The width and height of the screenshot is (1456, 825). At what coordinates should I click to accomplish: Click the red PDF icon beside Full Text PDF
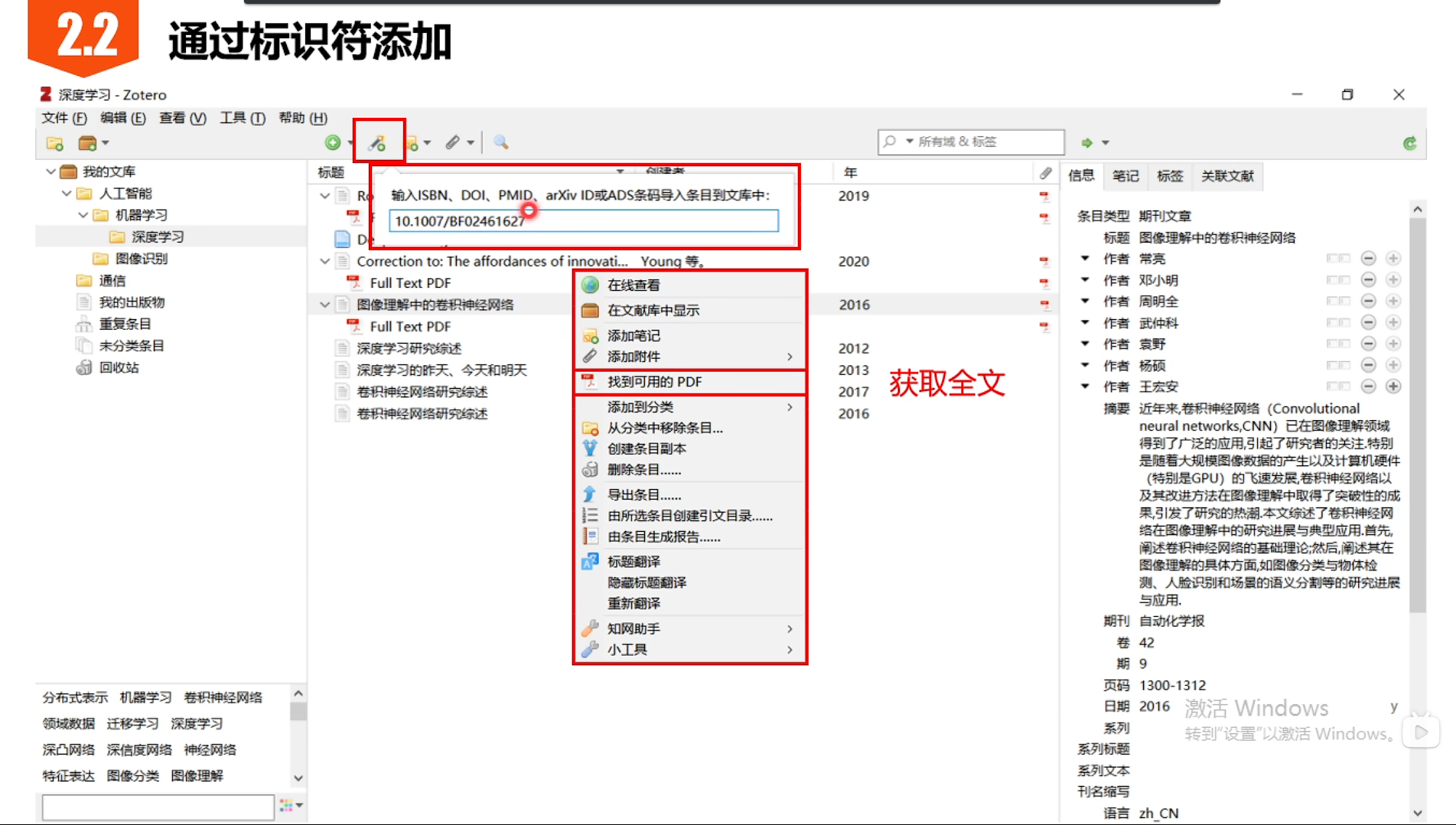coord(354,326)
